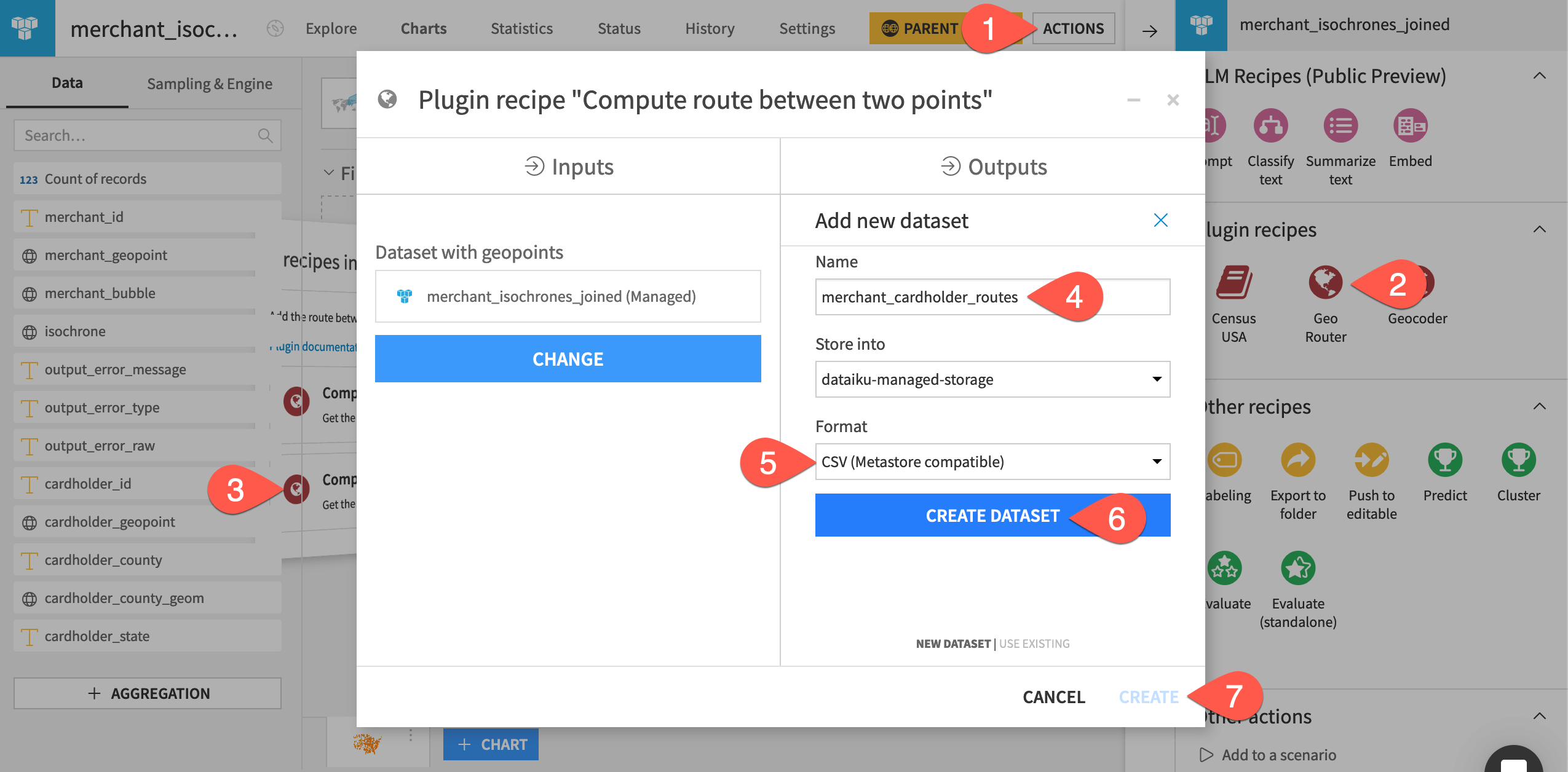Click the chart thumbnail at bottom
The height and width of the screenshot is (772, 1568).
pos(367,743)
